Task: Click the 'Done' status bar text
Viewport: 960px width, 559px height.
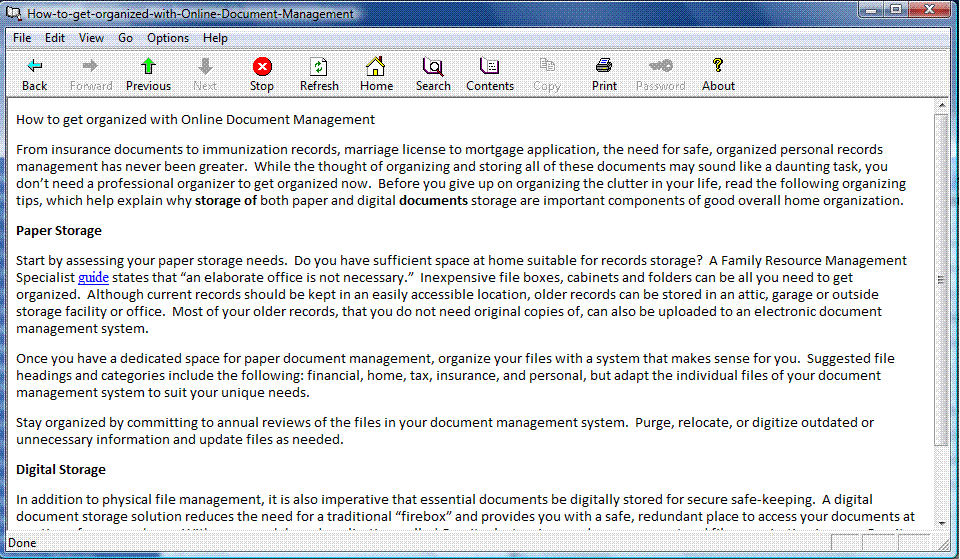Action: click(x=22, y=543)
